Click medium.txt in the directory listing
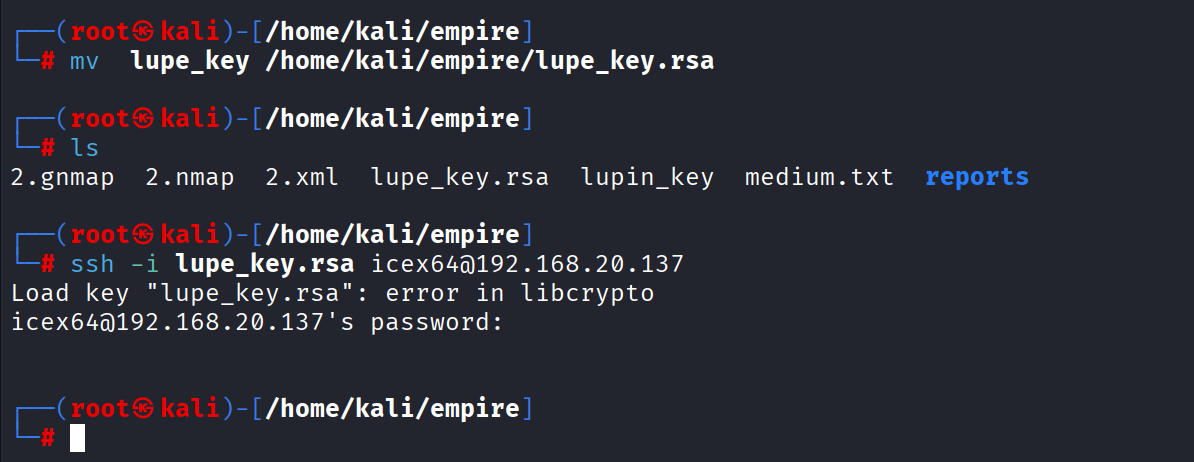 pos(819,178)
